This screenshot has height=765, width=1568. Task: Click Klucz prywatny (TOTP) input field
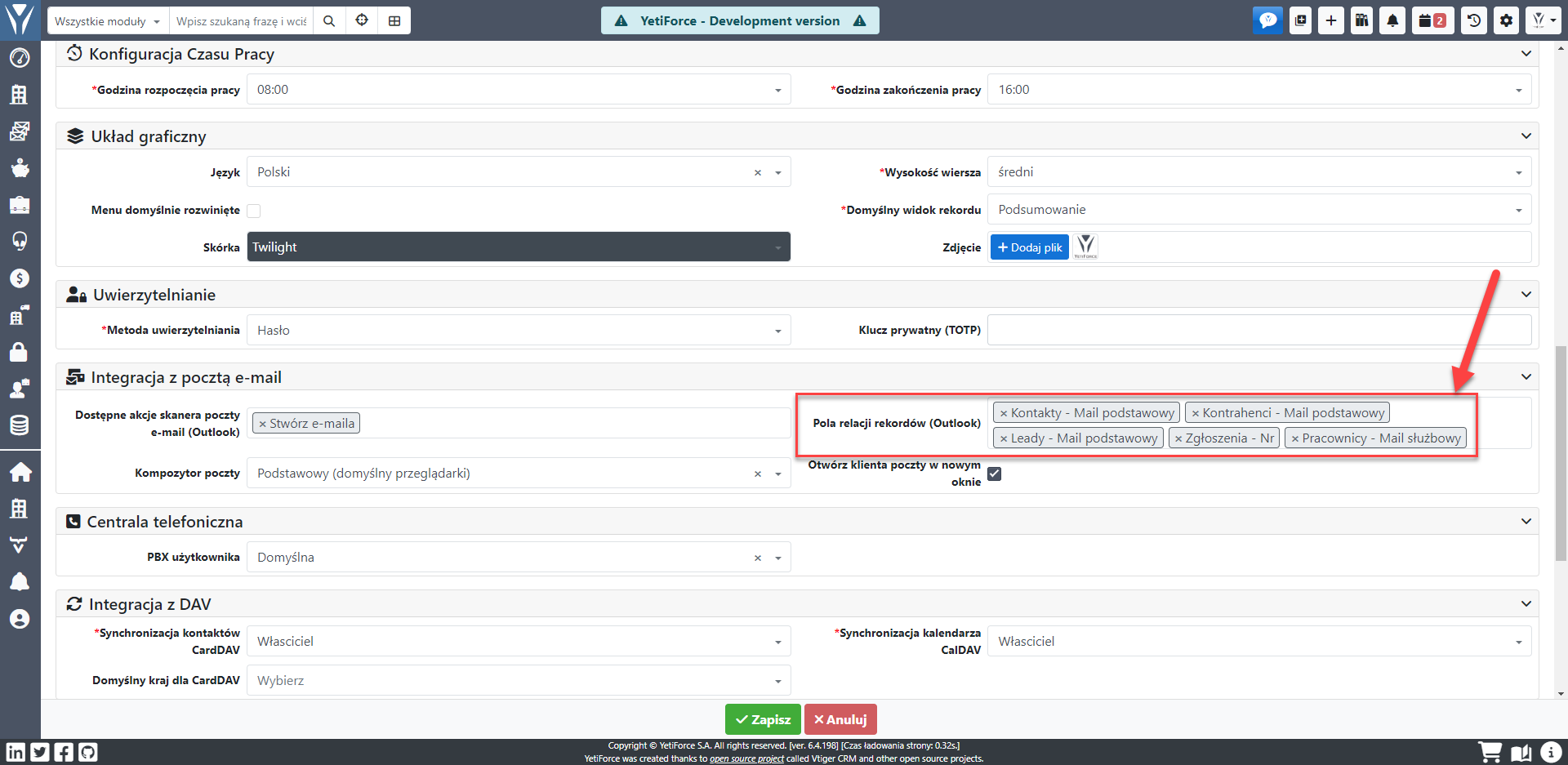pyautogui.click(x=1259, y=330)
